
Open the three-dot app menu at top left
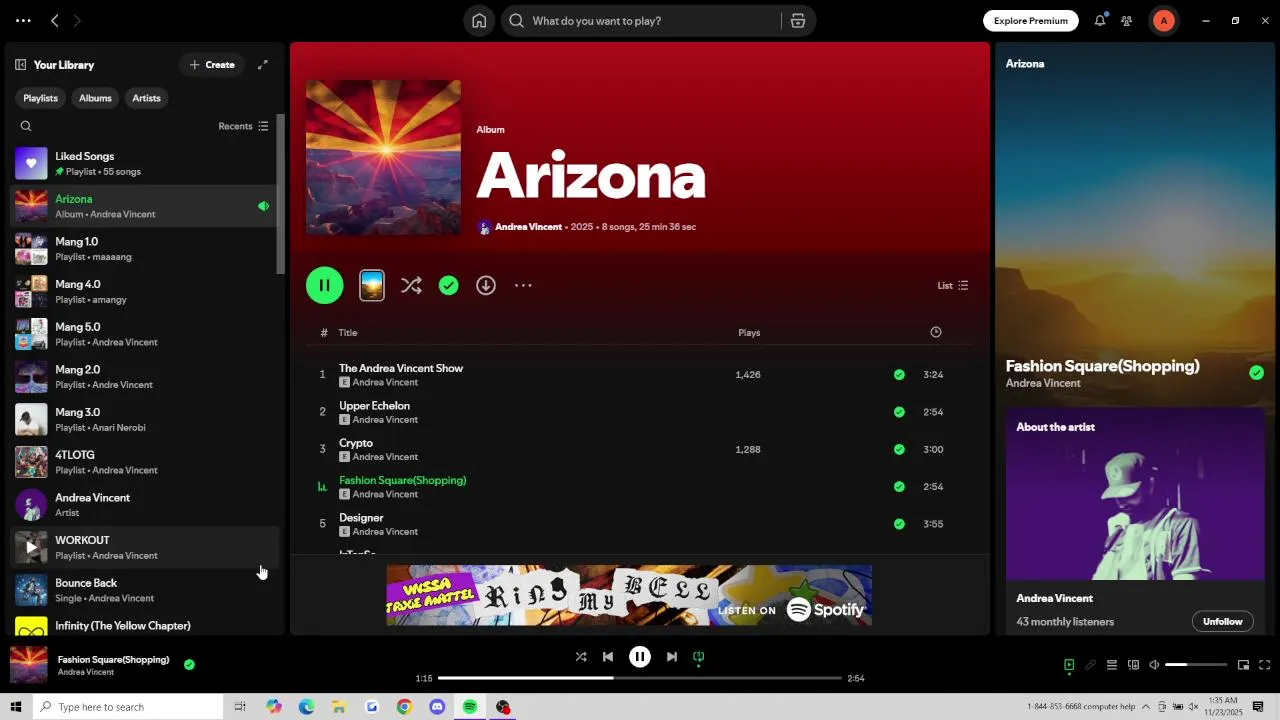[23, 21]
